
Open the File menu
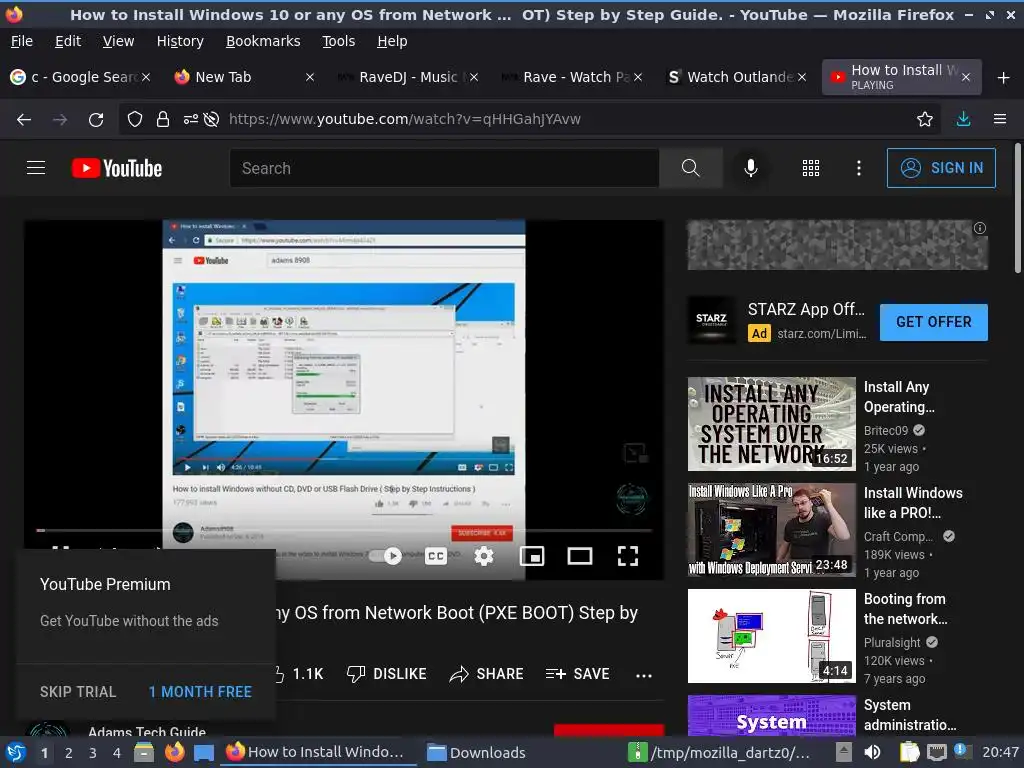pyautogui.click(x=22, y=41)
